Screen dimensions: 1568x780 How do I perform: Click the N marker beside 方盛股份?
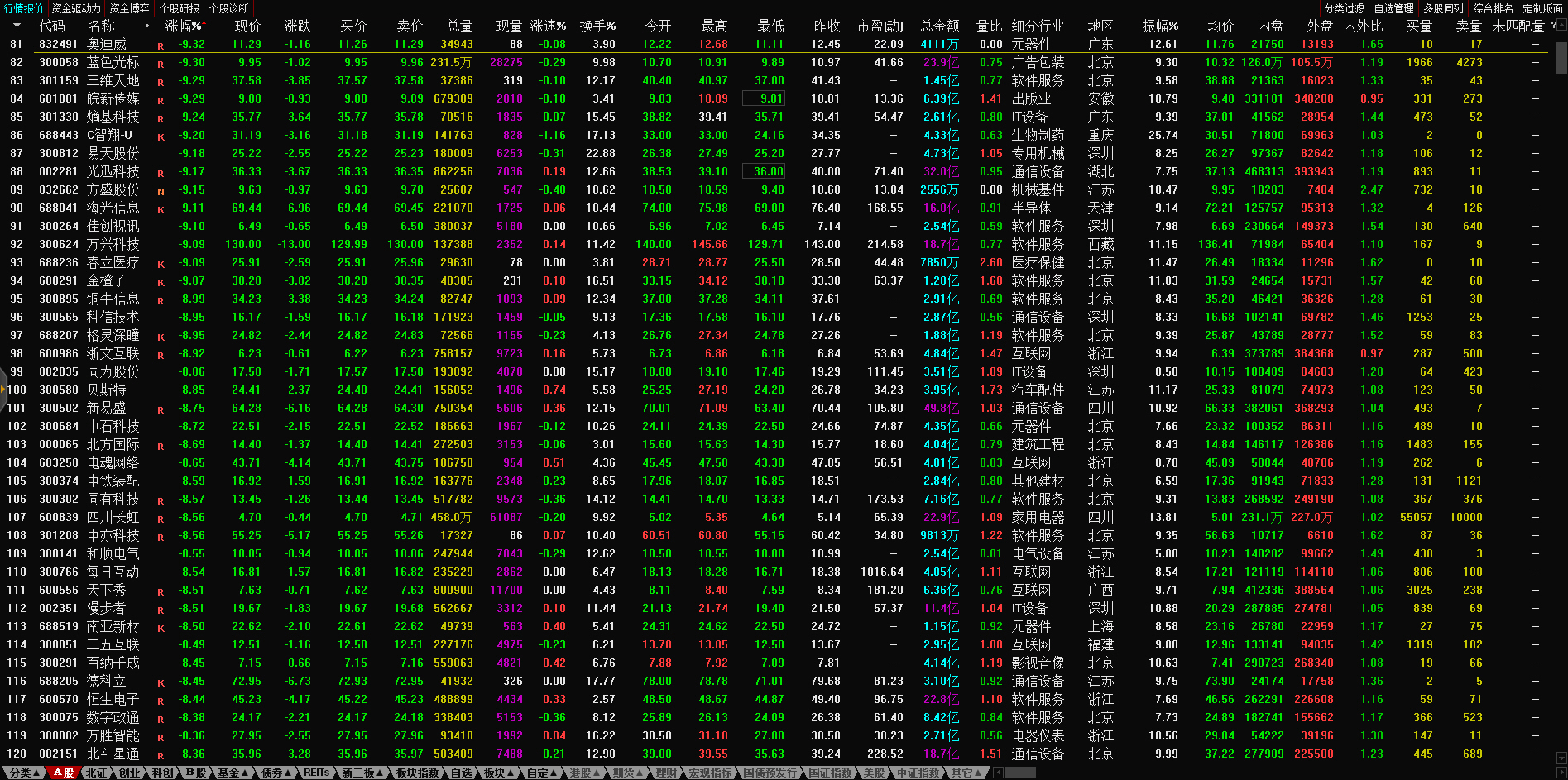(x=161, y=191)
